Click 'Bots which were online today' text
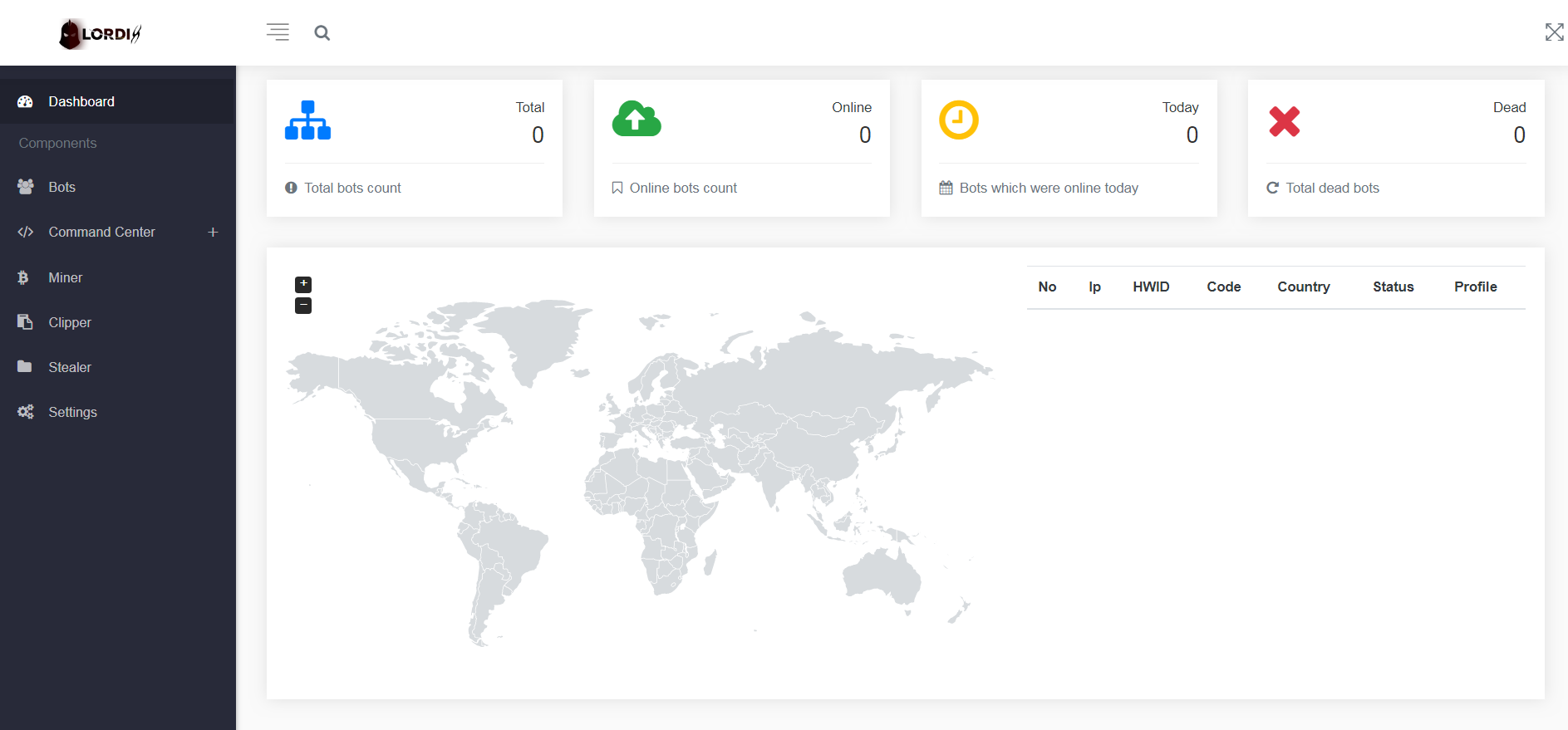Image resolution: width=1568 pixels, height=730 pixels. pyautogui.click(x=1049, y=188)
